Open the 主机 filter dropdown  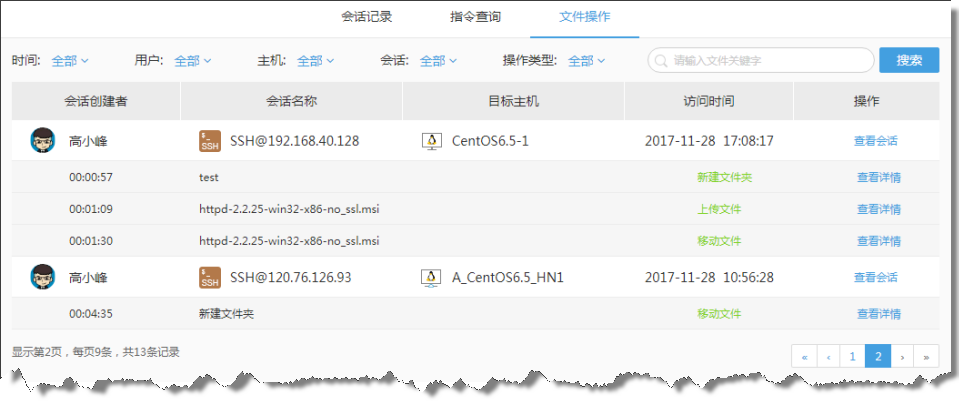coord(316,61)
